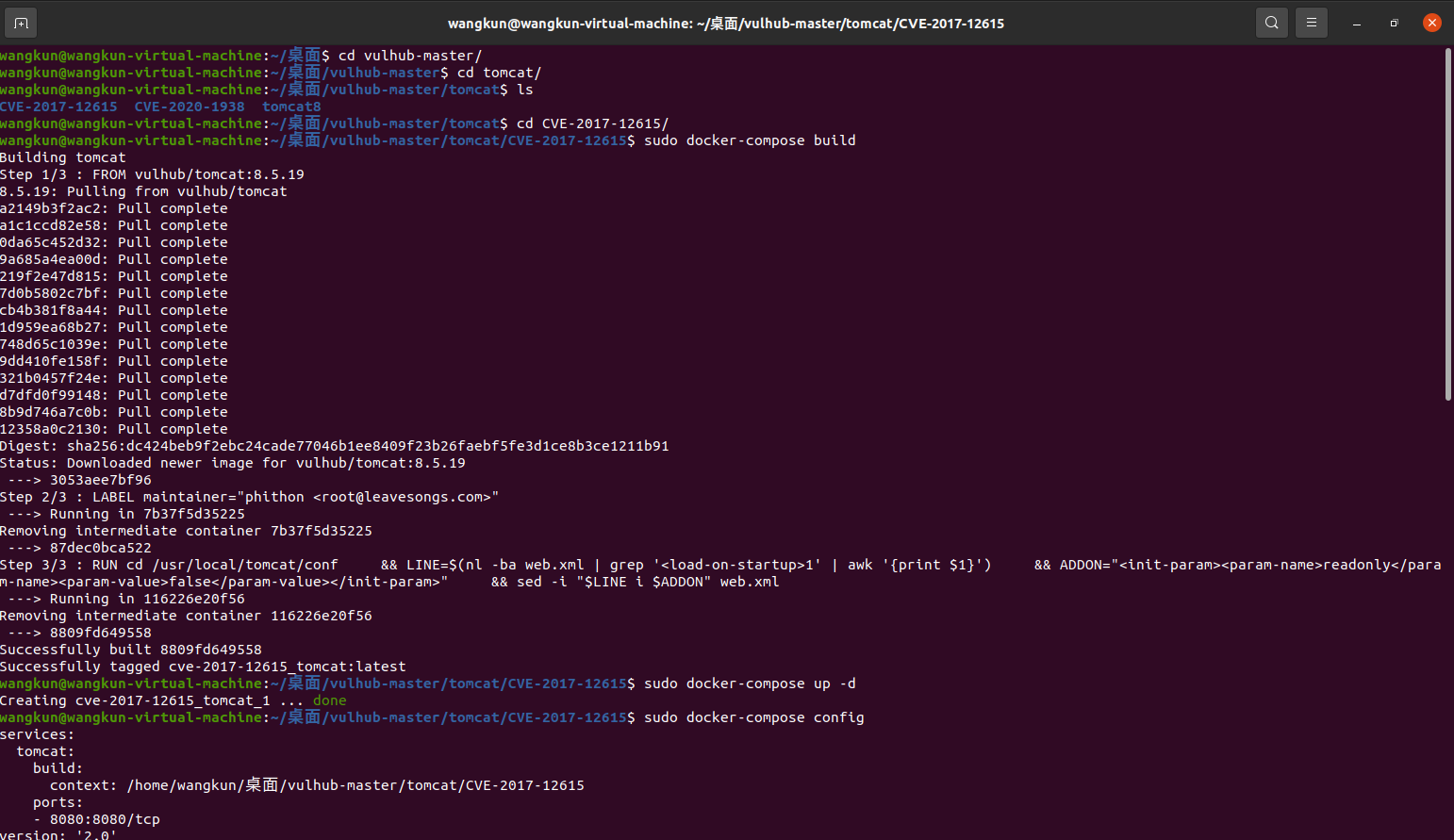
Task: Click the 'ports:' config line
Action: (x=58, y=802)
